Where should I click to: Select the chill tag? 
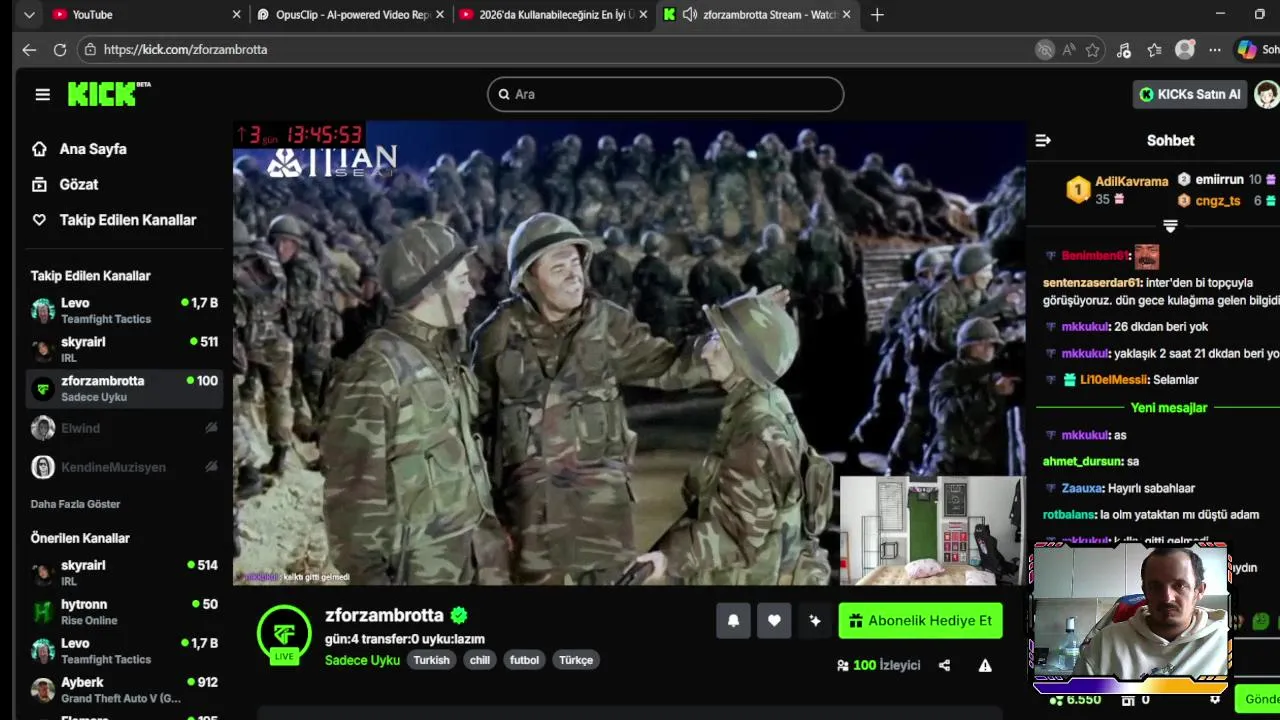click(480, 660)
